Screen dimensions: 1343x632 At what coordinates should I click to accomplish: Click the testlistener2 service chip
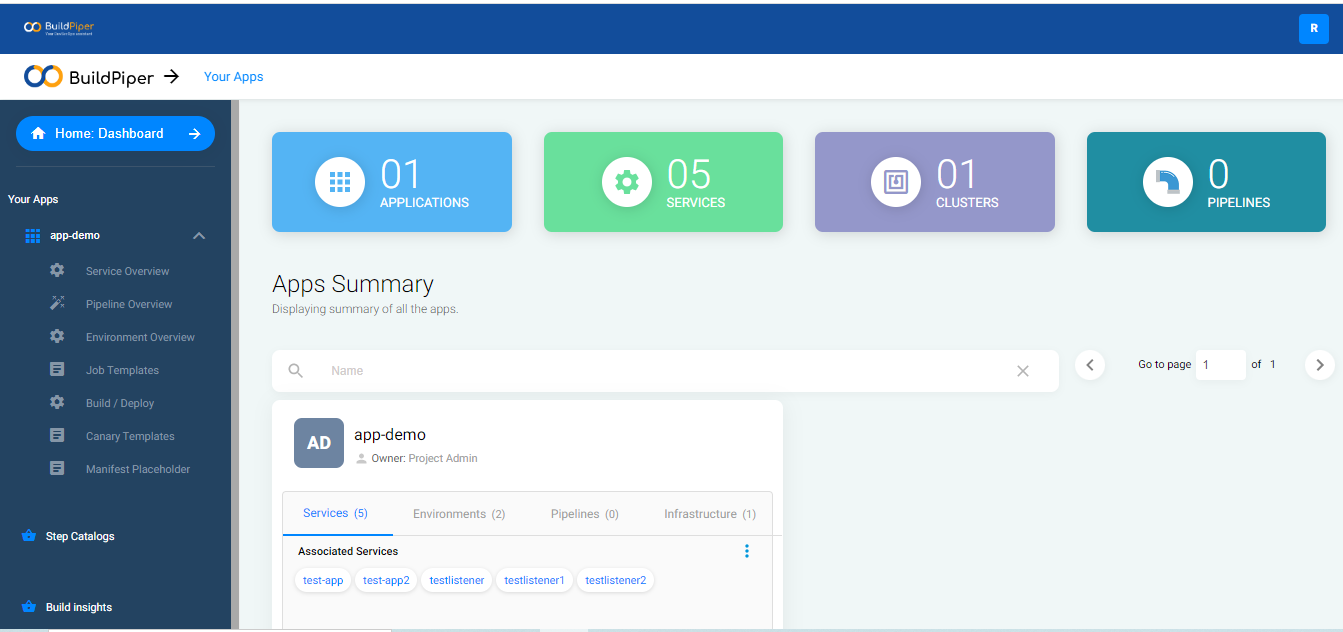(x=616, y=580)
